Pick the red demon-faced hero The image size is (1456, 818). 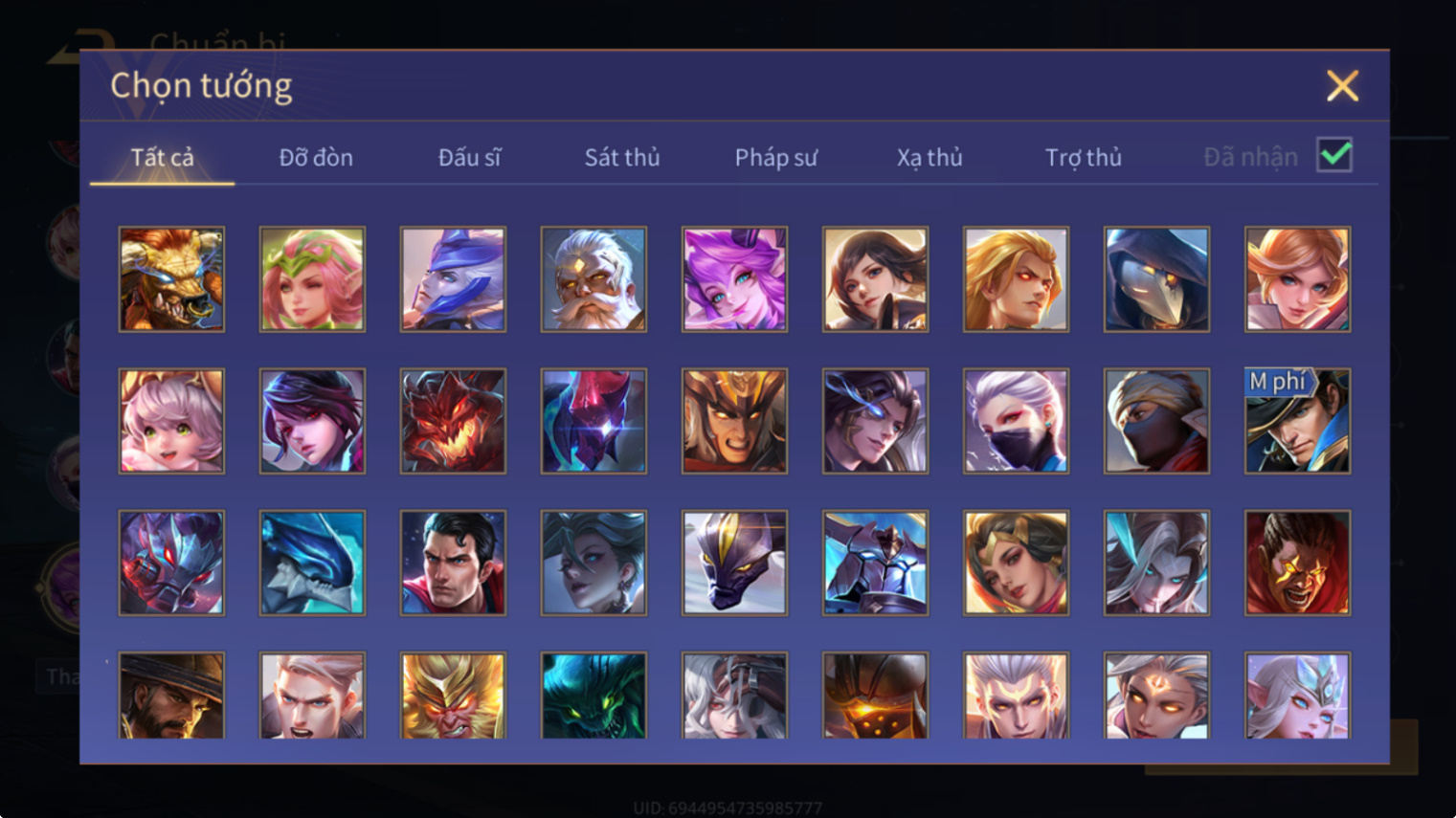pyautogui.click(x=453, y=421)
